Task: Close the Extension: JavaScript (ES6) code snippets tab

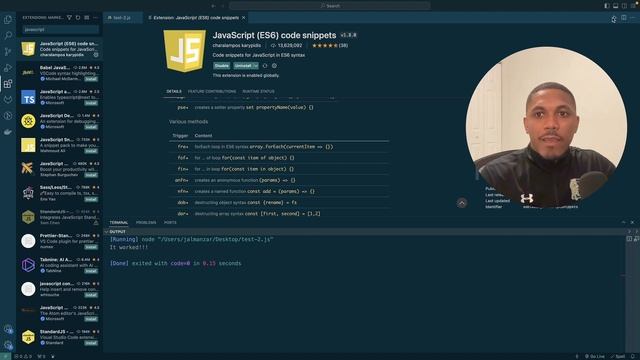Action: (x=244, y=18)
